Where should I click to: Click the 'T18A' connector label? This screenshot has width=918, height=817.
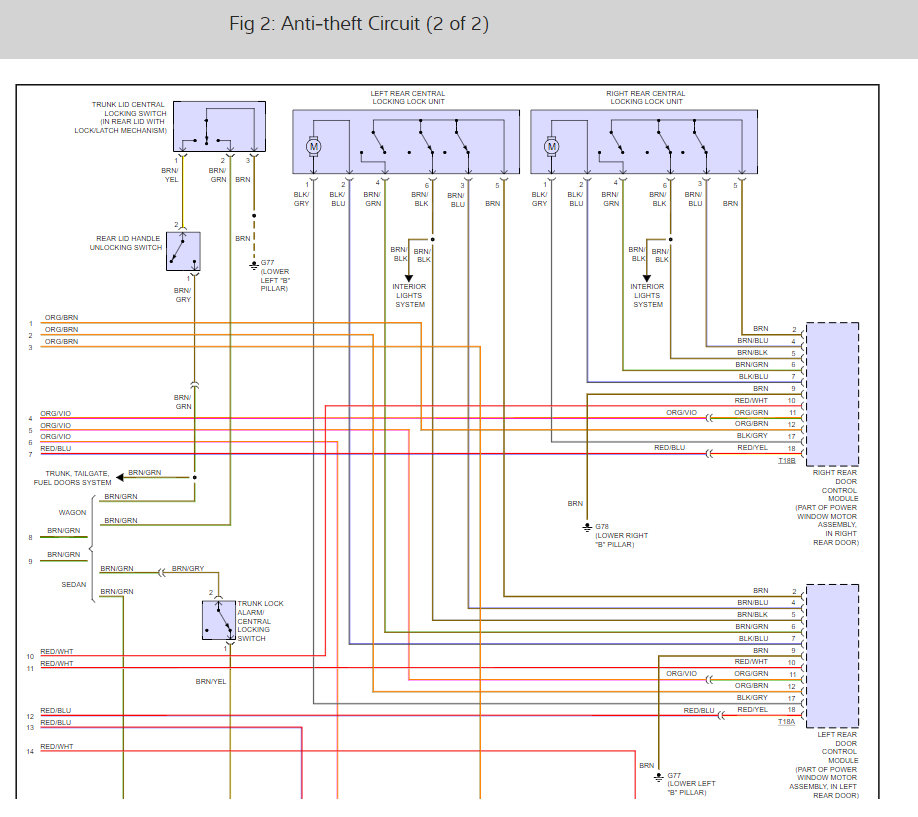tap(786, 722)
